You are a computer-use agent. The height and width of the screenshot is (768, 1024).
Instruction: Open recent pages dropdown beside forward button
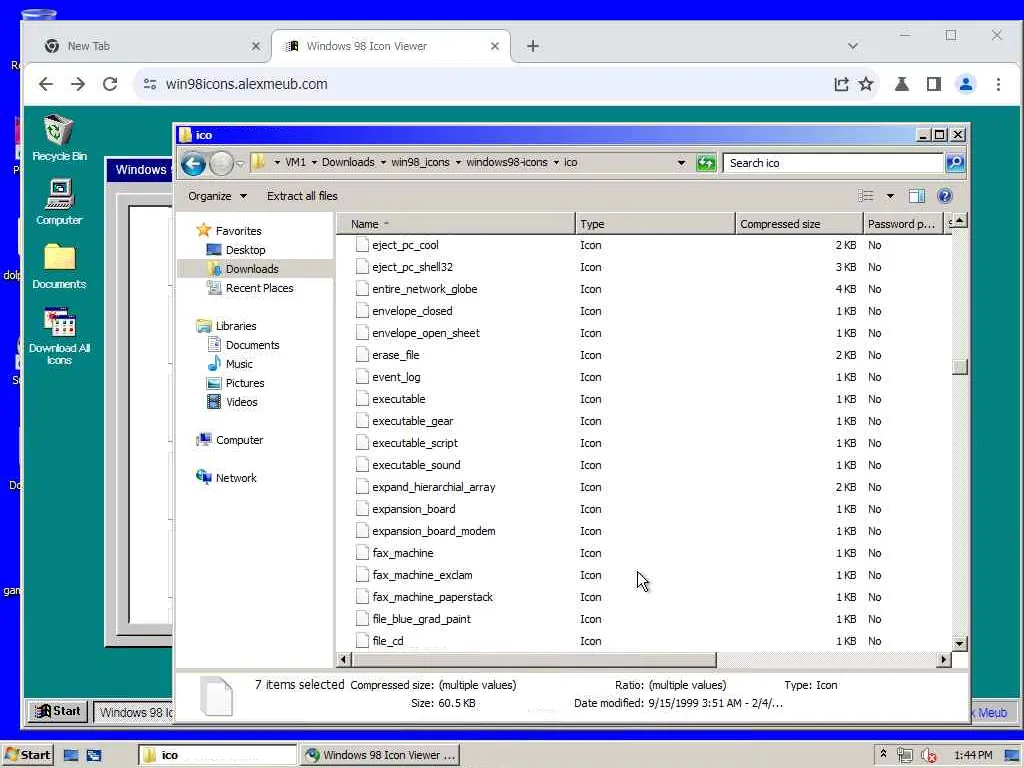click(240, 163)
